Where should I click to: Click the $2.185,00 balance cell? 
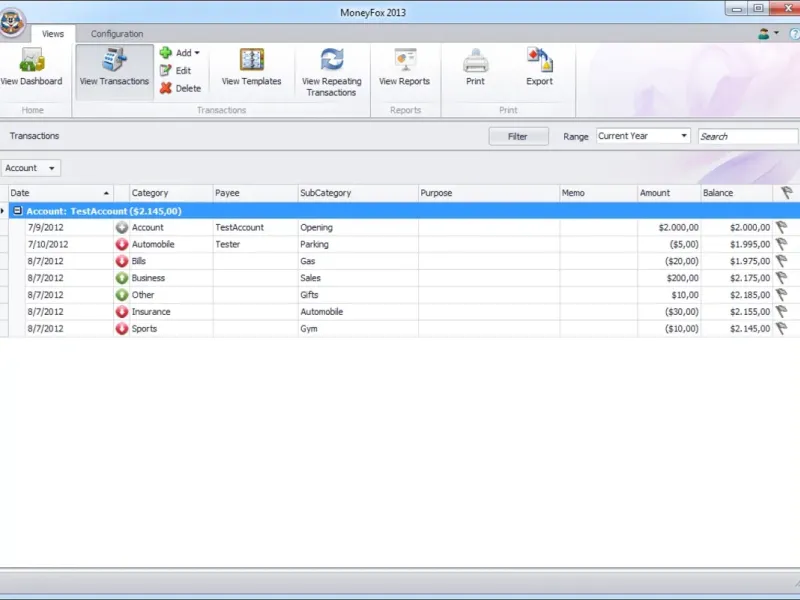coord(736,295)
